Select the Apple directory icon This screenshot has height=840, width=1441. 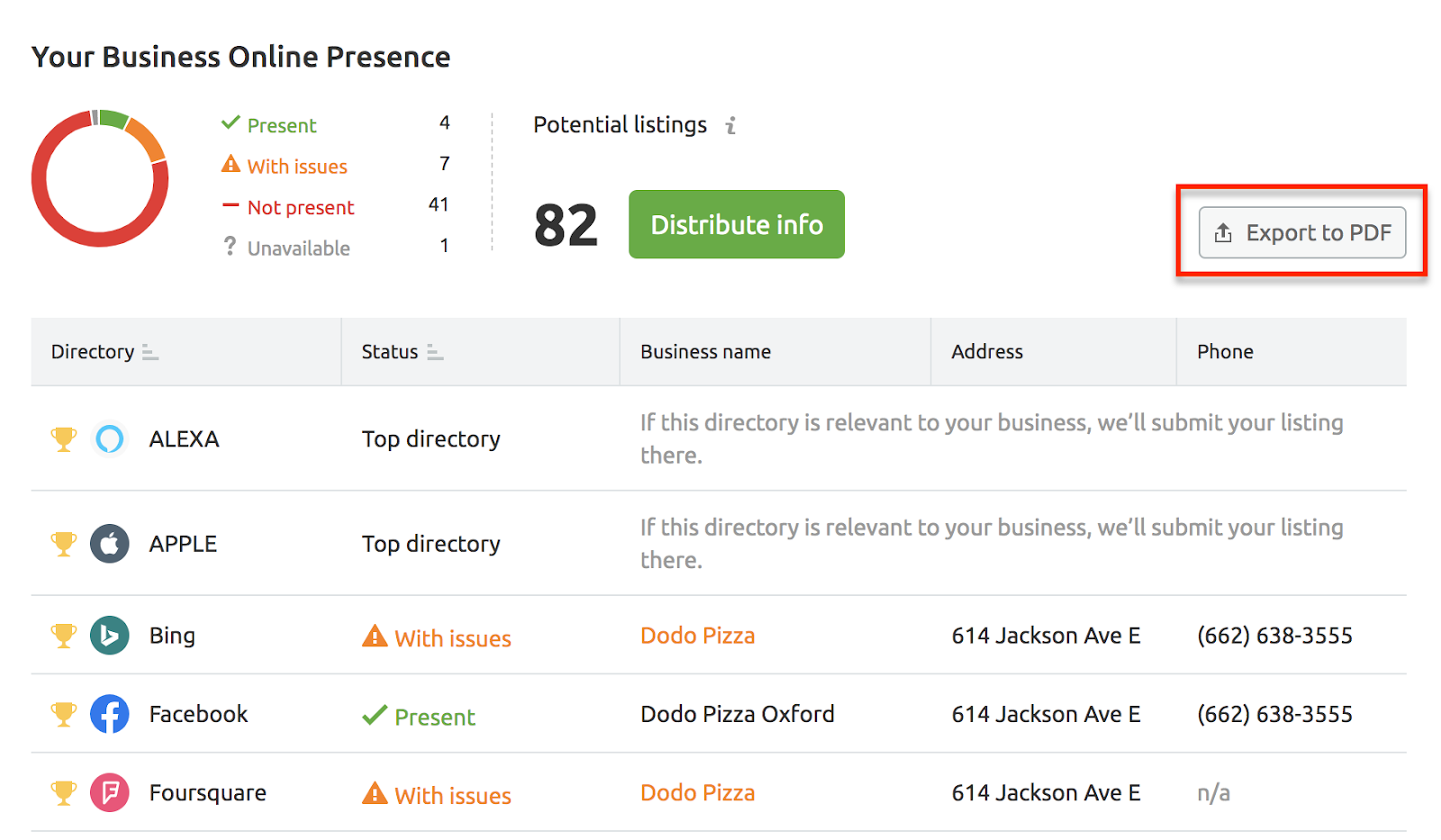(x=109, y=544)
